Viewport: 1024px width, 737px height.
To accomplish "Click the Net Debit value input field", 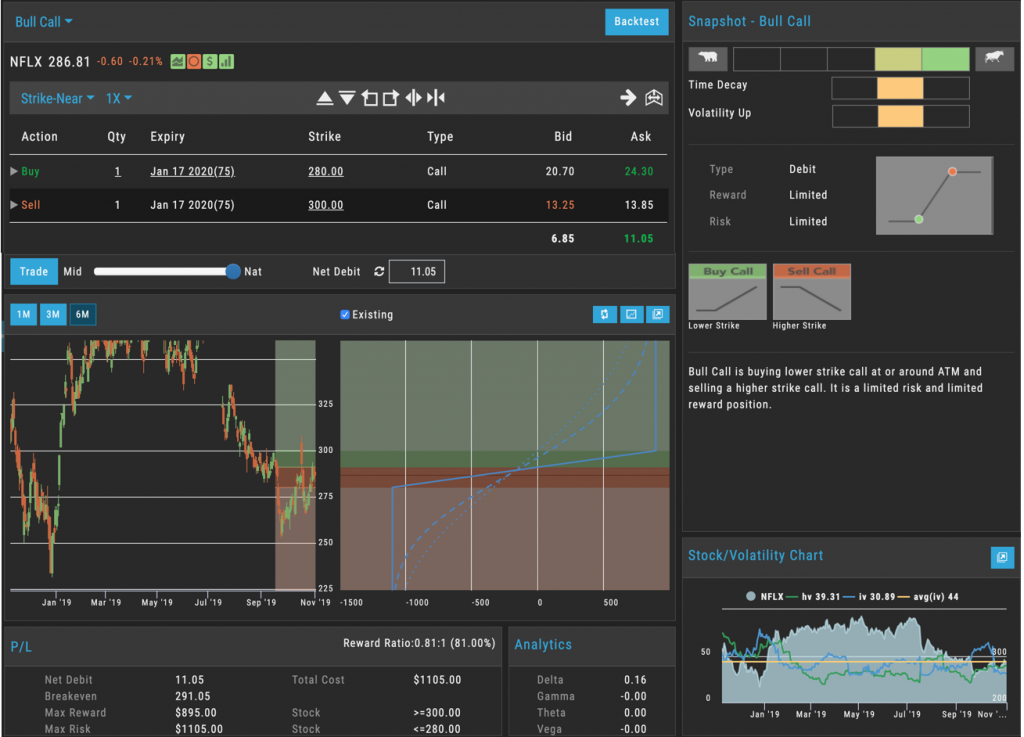I will coord(418,271).
